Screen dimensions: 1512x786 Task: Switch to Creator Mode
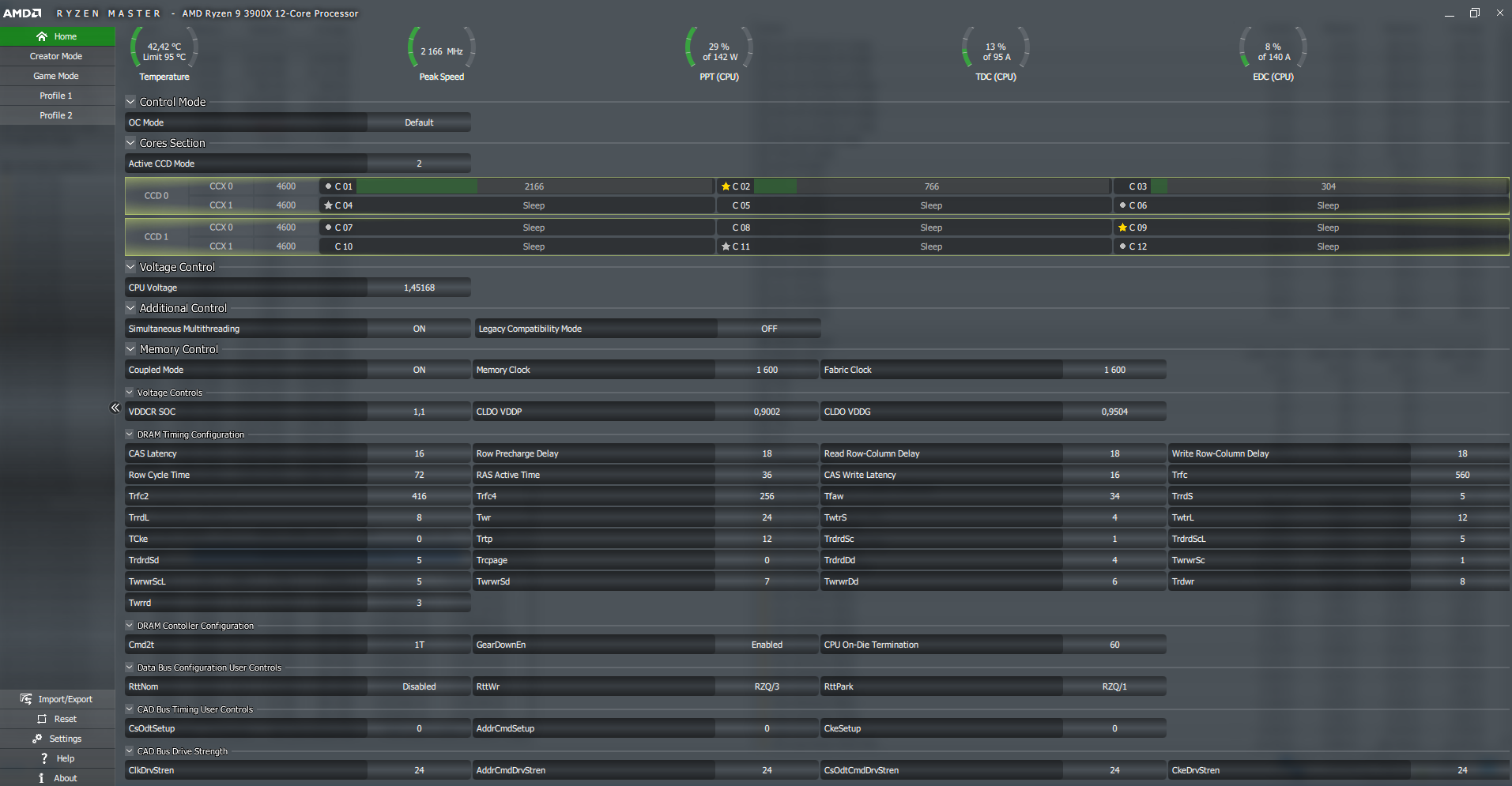point(57,56)
